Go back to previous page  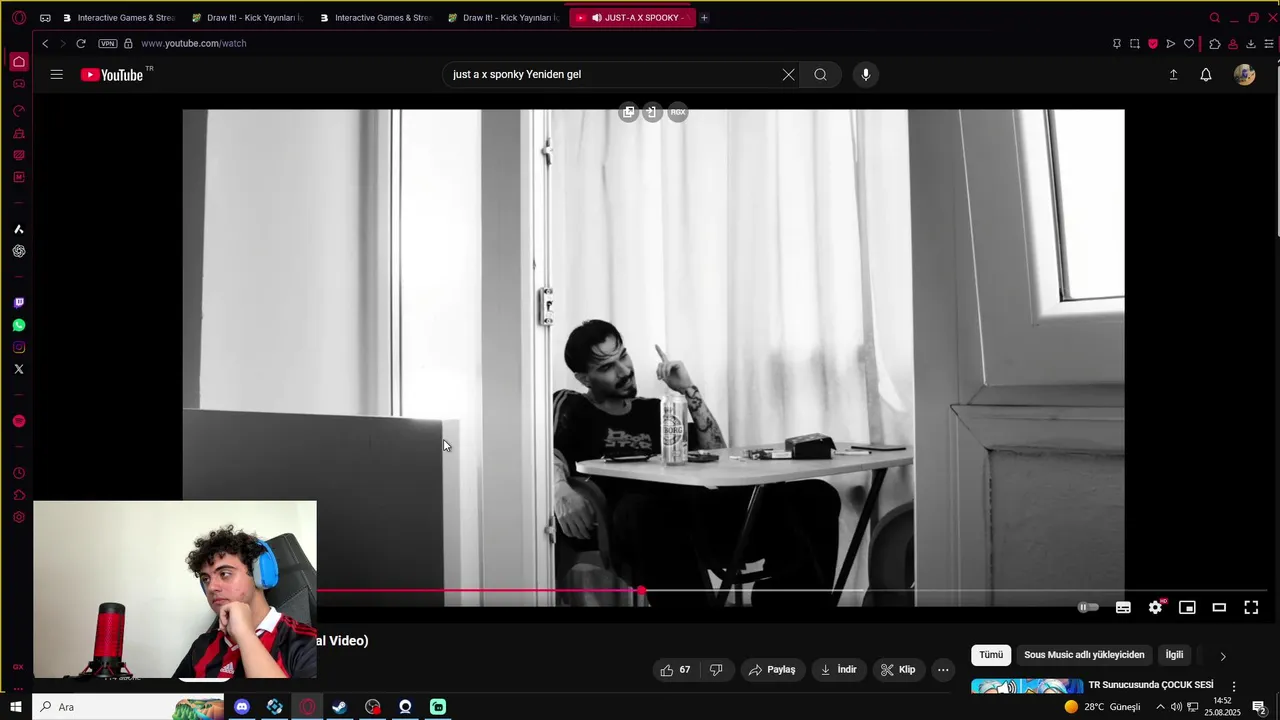tap(45, 43)
